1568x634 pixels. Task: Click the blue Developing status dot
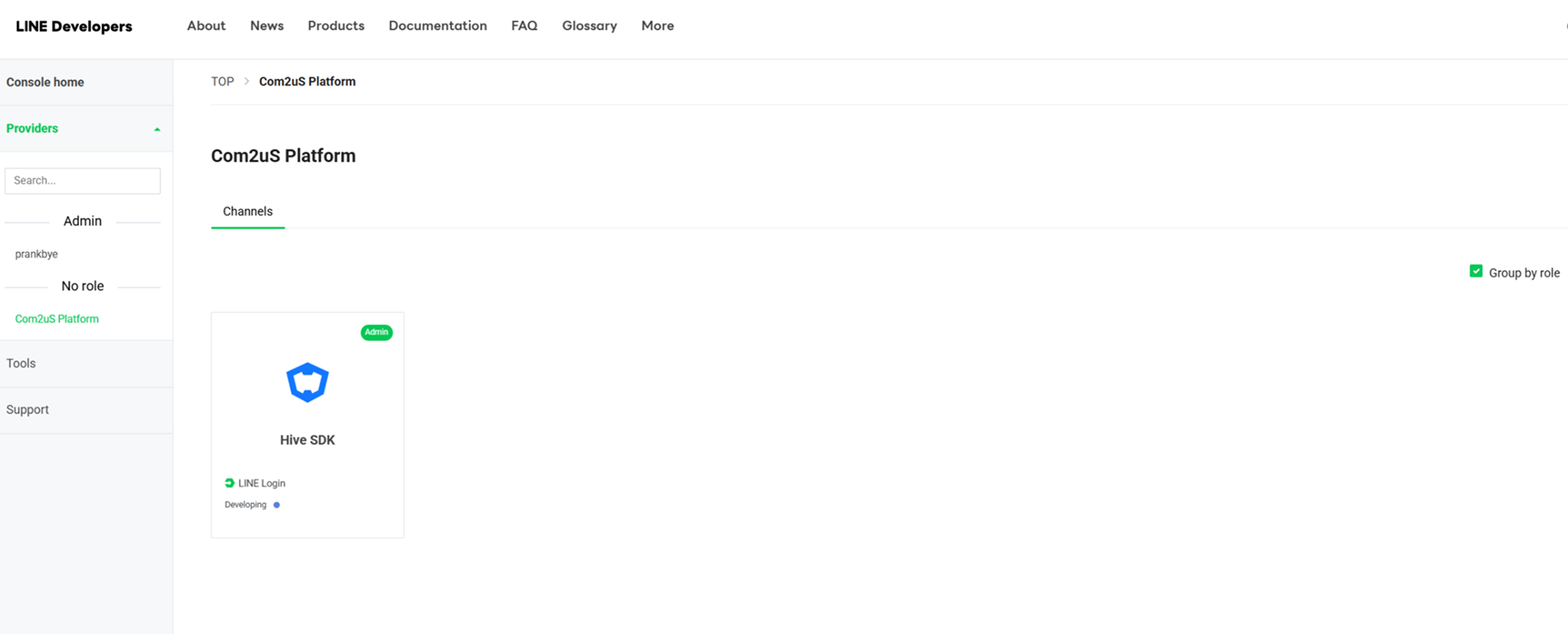277,505
